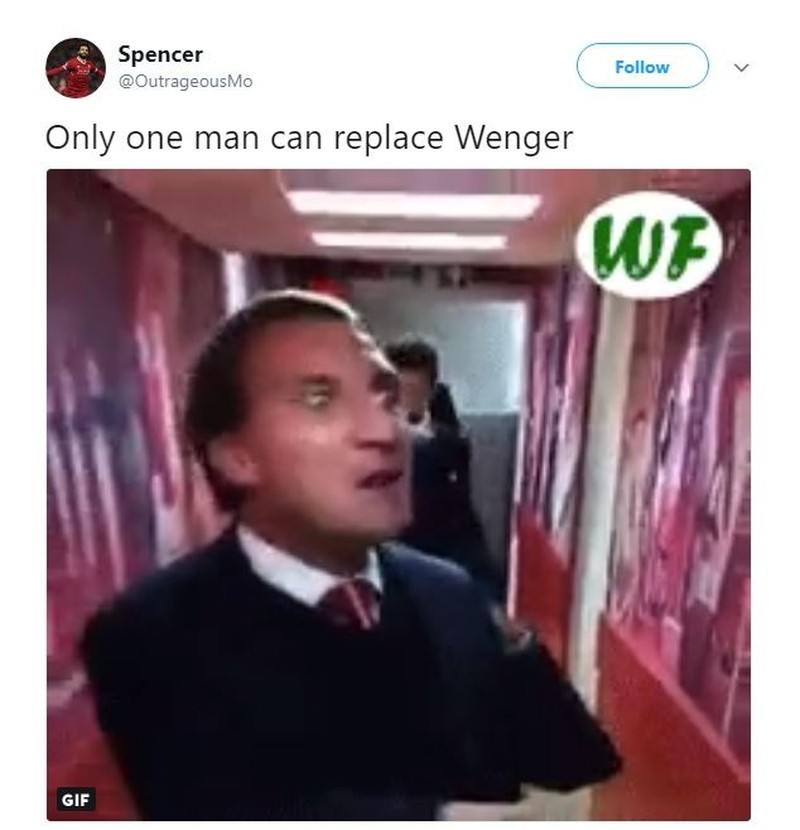The image size is (800, 830).
Task: Open the Spencer display name link
Action: (160, 54)
